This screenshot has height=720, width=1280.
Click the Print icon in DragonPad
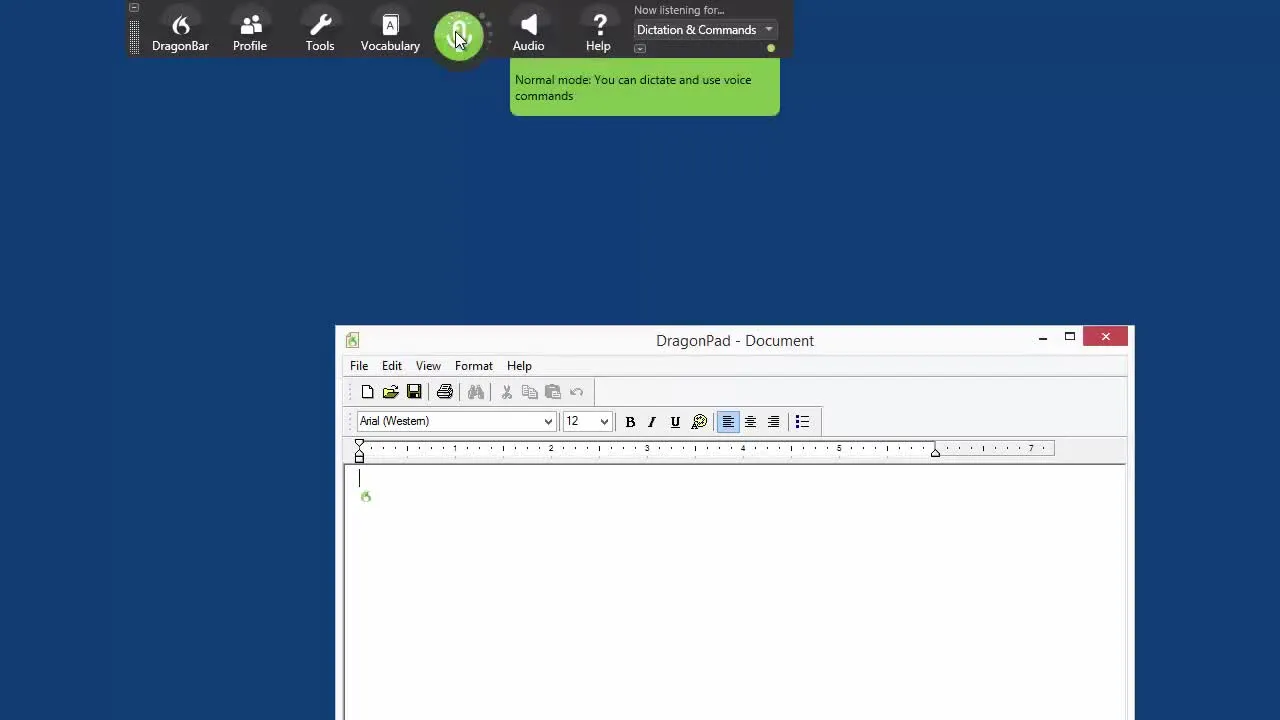445,392
